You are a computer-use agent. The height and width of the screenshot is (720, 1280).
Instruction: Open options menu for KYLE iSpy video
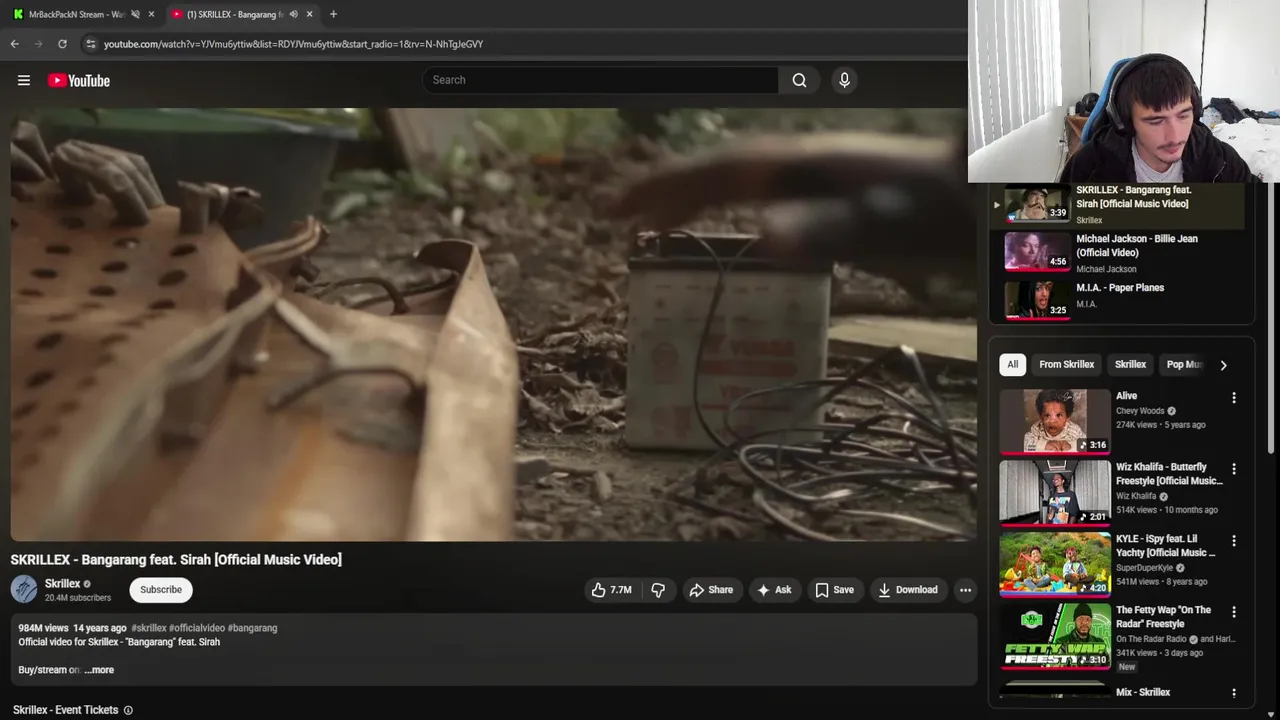click(x=1233, y=540)
